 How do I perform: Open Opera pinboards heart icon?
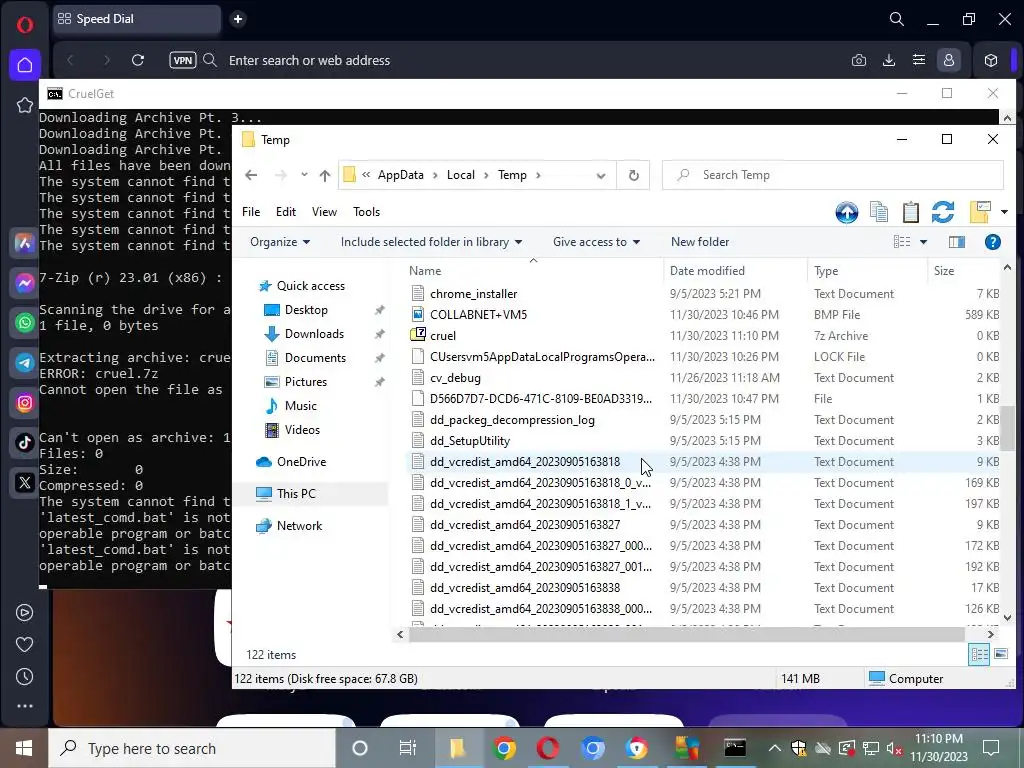25,645
